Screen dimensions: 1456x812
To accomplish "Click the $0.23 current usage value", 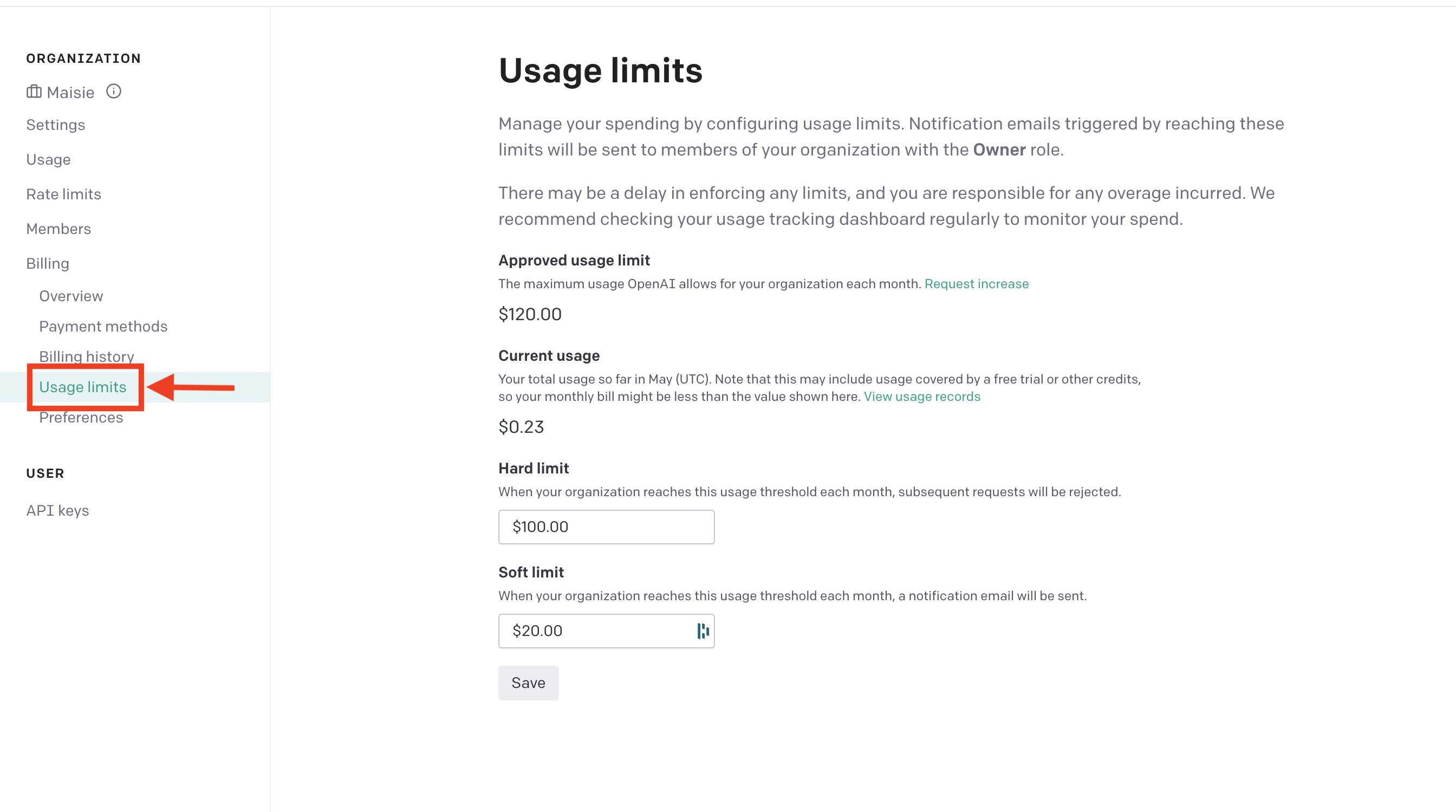I will point(521,427).
